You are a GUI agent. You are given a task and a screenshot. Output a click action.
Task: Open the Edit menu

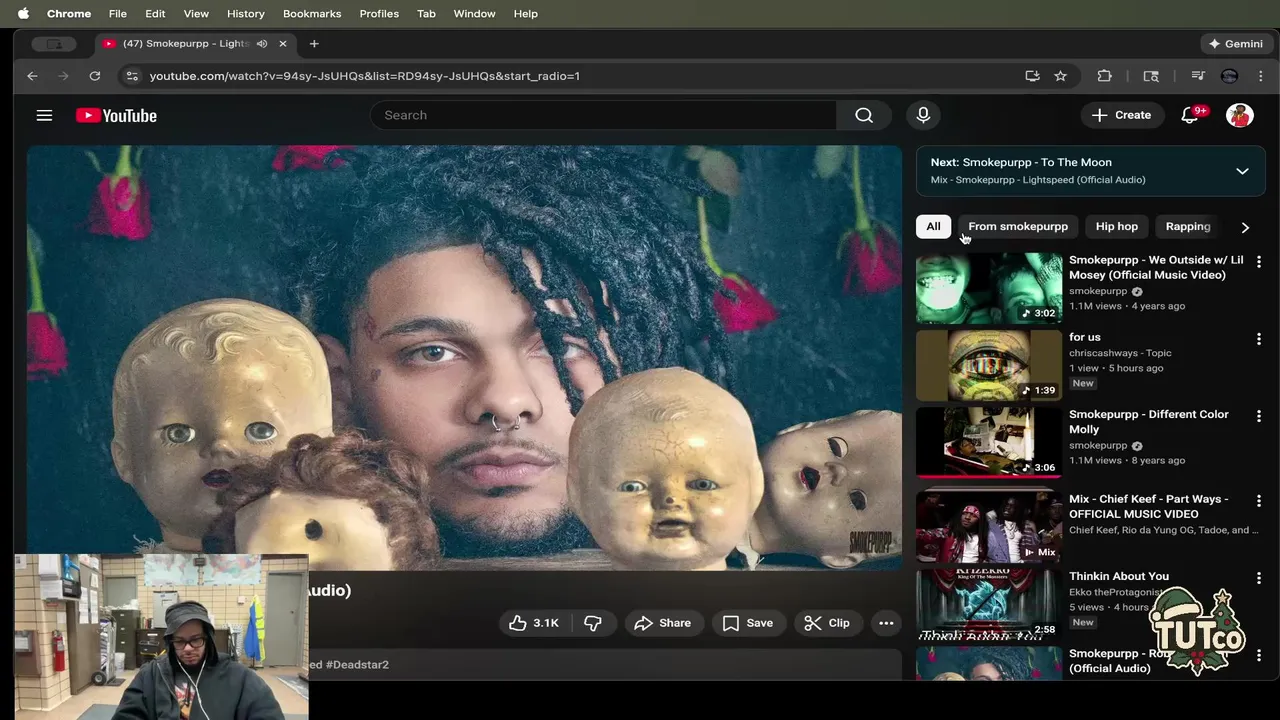tap(155, 14)
